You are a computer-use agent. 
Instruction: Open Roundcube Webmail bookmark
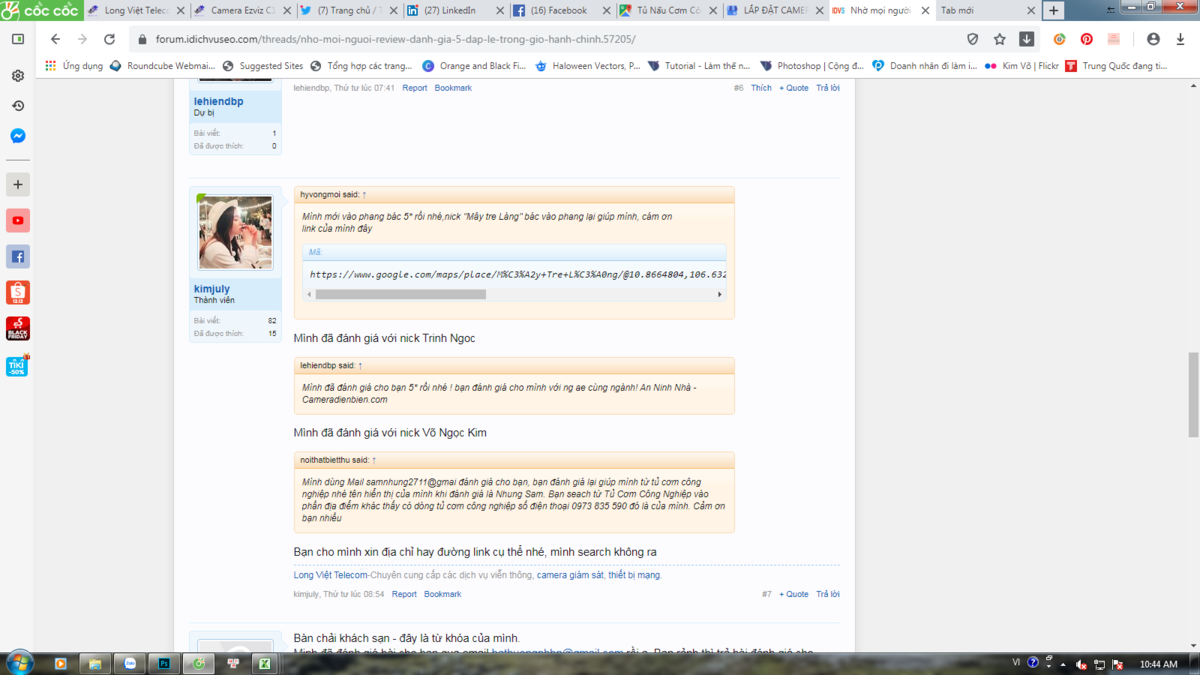point(162,66)
